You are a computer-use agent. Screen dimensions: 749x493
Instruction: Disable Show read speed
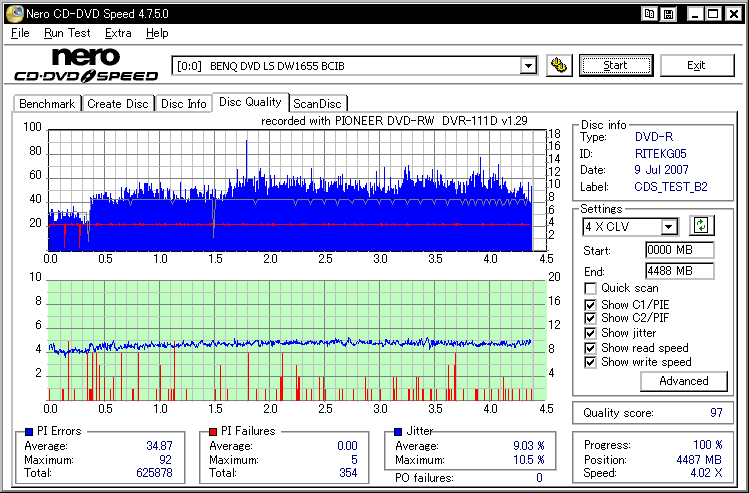pyautogui.click(x=590, y=348)
